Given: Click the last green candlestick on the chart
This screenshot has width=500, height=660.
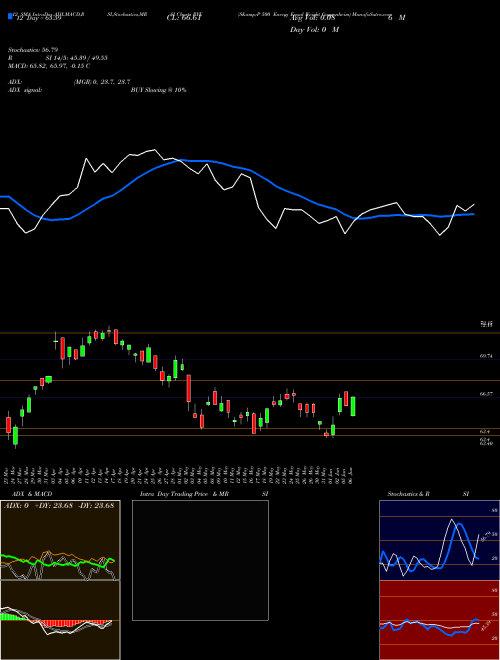Looking at the screenshot, I should tap(353, 406).
